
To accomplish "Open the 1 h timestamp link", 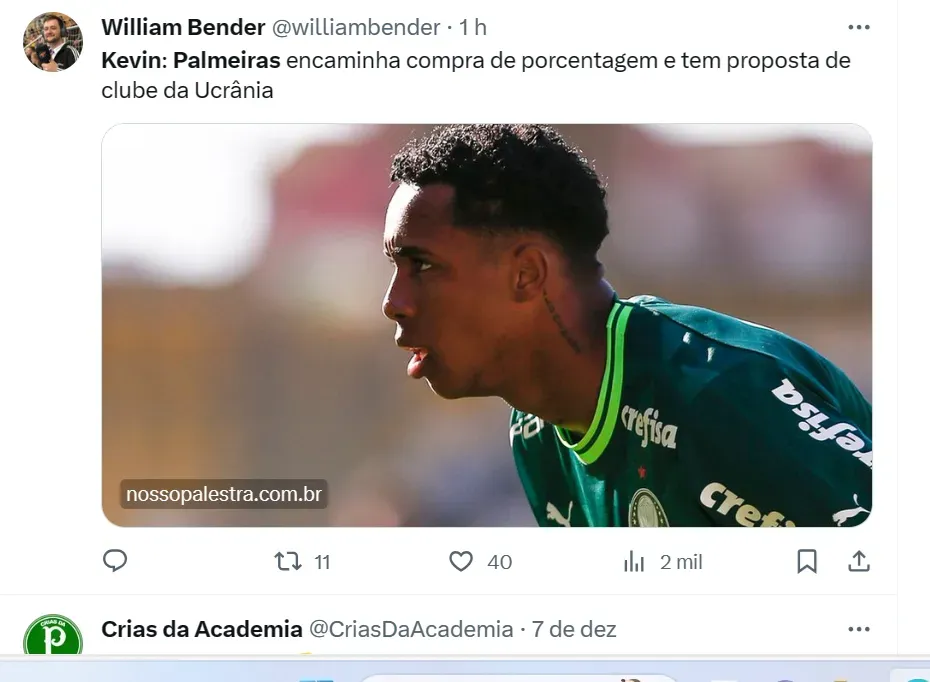I will (473, 27).
